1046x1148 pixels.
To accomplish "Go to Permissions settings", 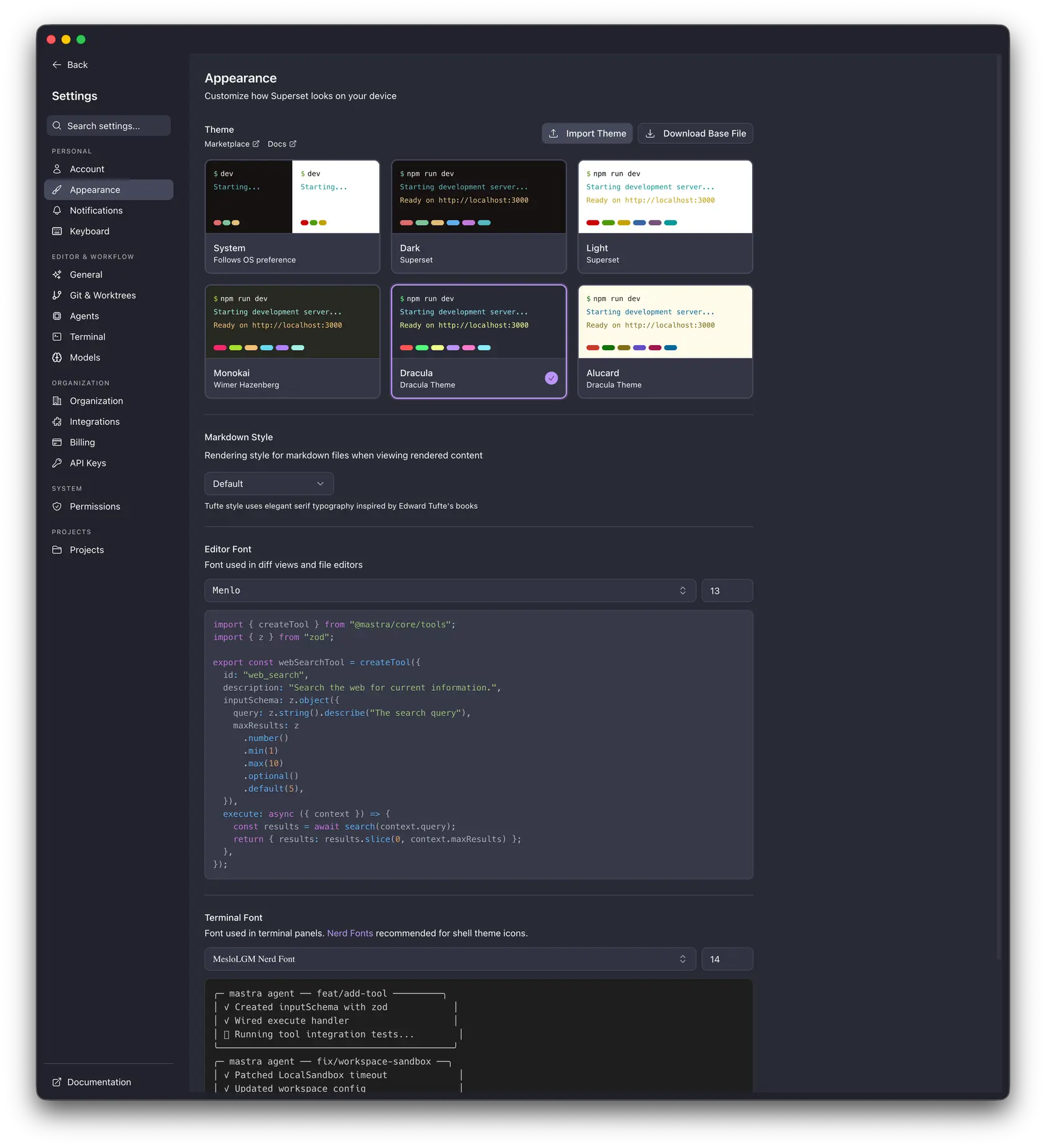I will pyautogui.click(x=109, y=506).
